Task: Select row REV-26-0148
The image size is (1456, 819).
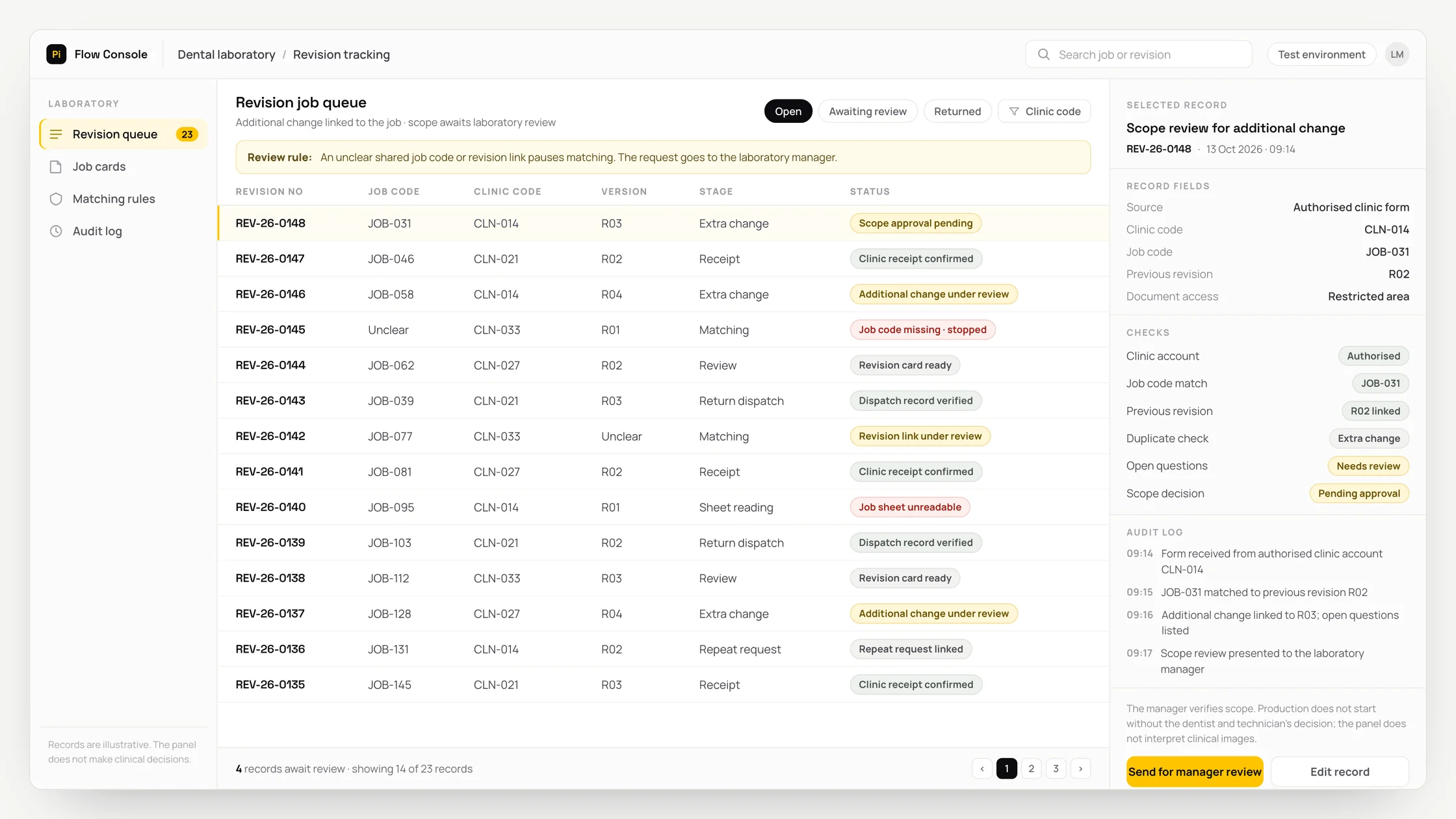Action: (663, 223)
